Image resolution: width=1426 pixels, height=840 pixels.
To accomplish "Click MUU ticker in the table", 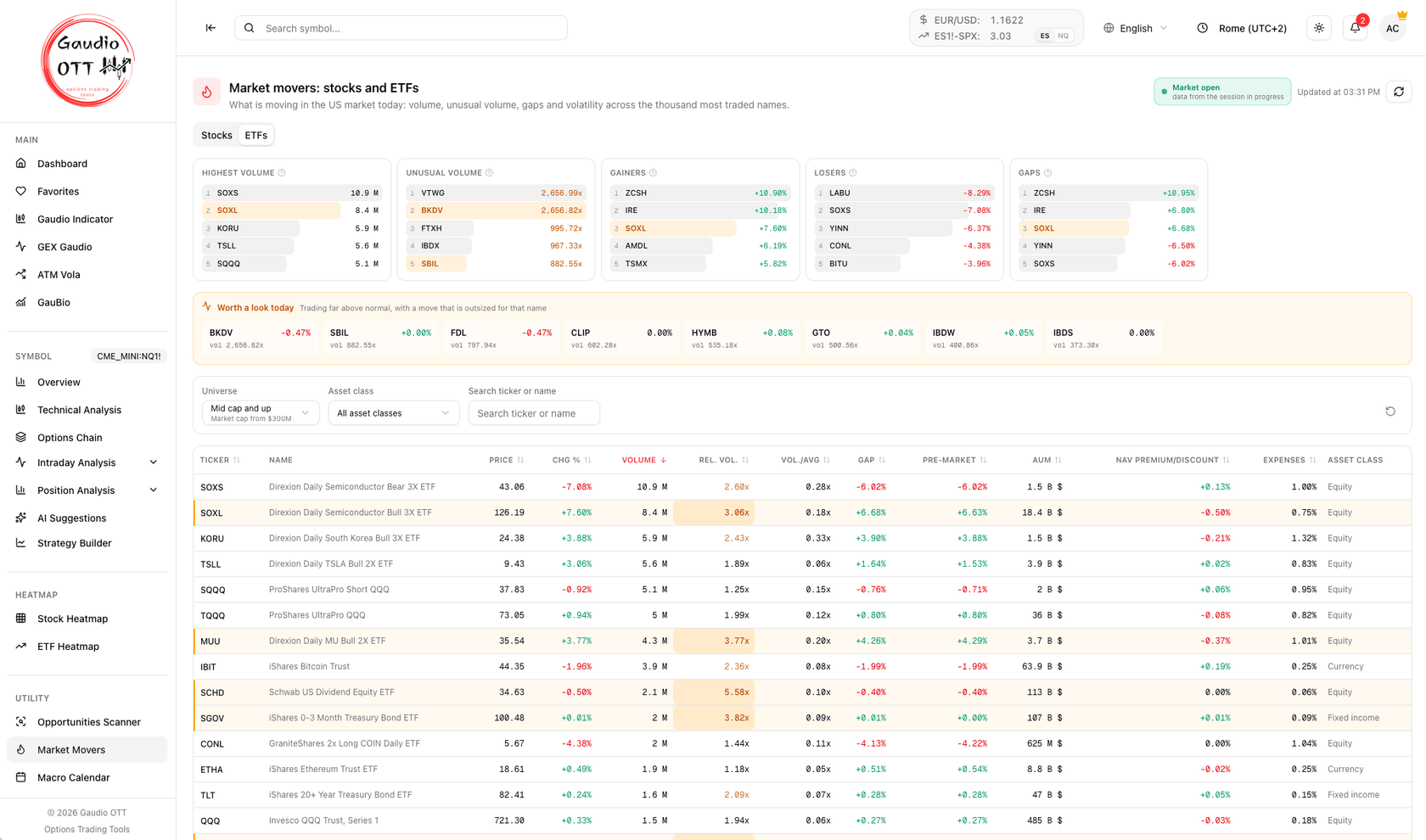I will [x=211, y=641].
